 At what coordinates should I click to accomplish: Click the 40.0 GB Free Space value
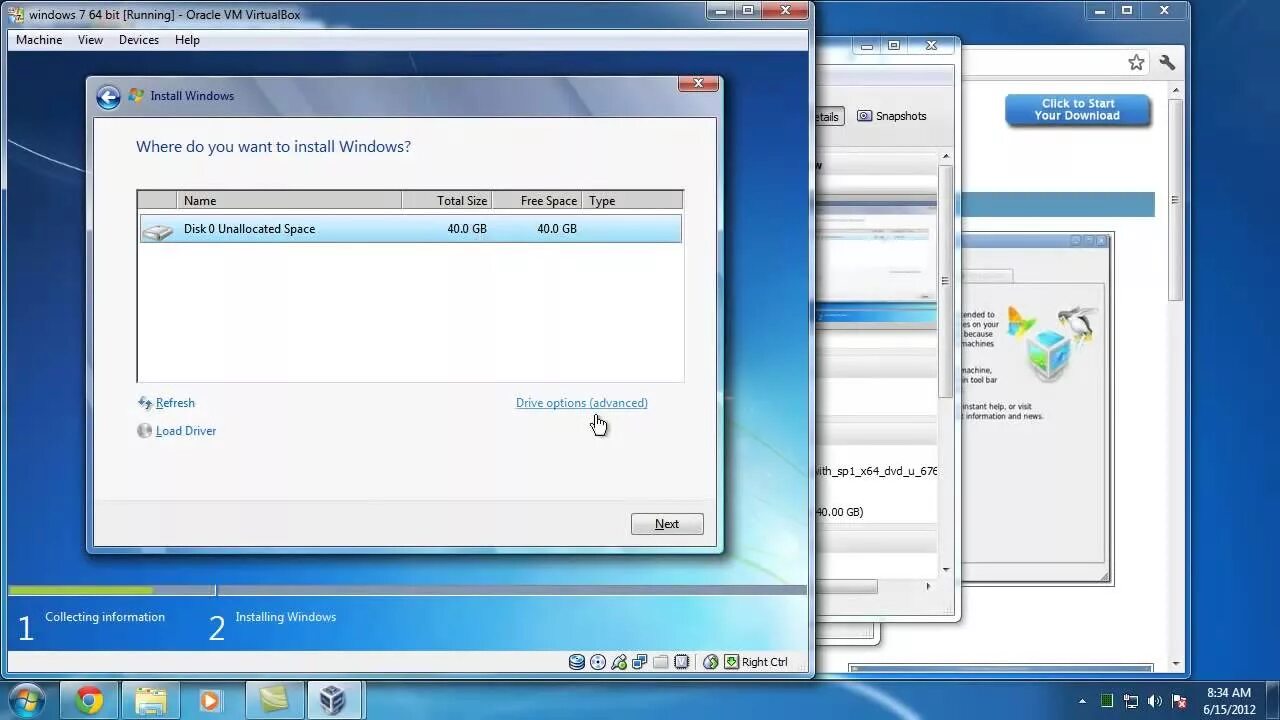[557, 229]
